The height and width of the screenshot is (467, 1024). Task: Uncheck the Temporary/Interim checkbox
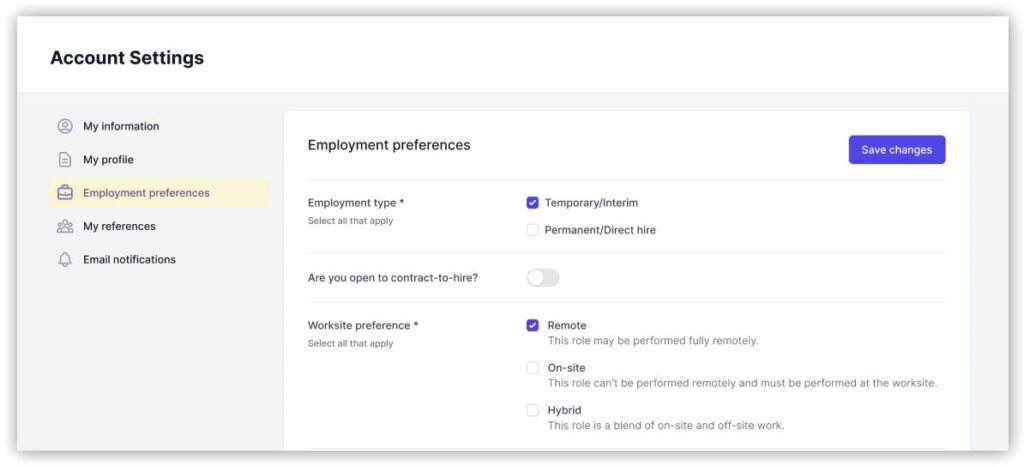[x=533, y=203]
